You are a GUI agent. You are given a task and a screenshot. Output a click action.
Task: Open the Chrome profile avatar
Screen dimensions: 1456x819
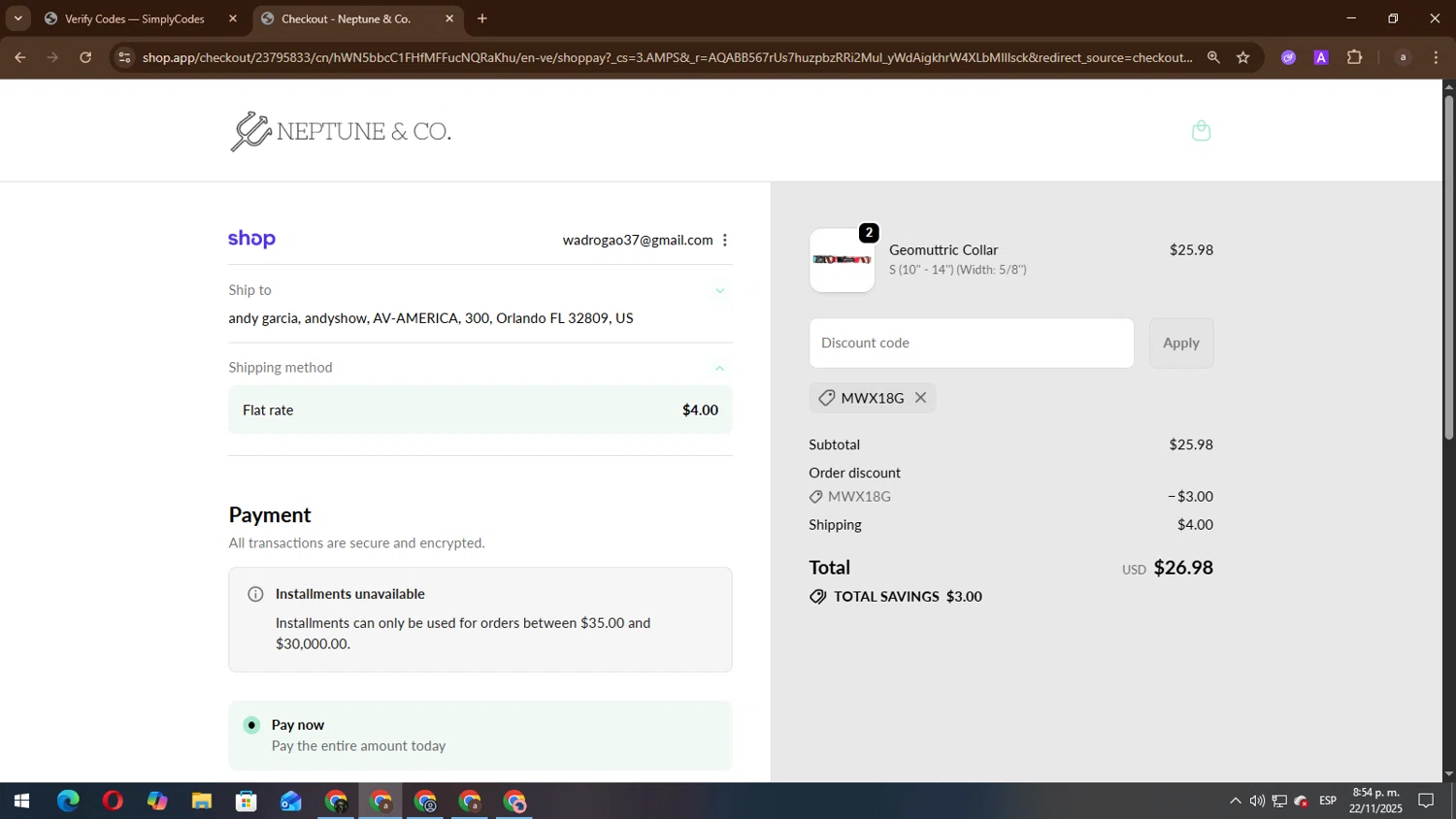click(1402, 57)
